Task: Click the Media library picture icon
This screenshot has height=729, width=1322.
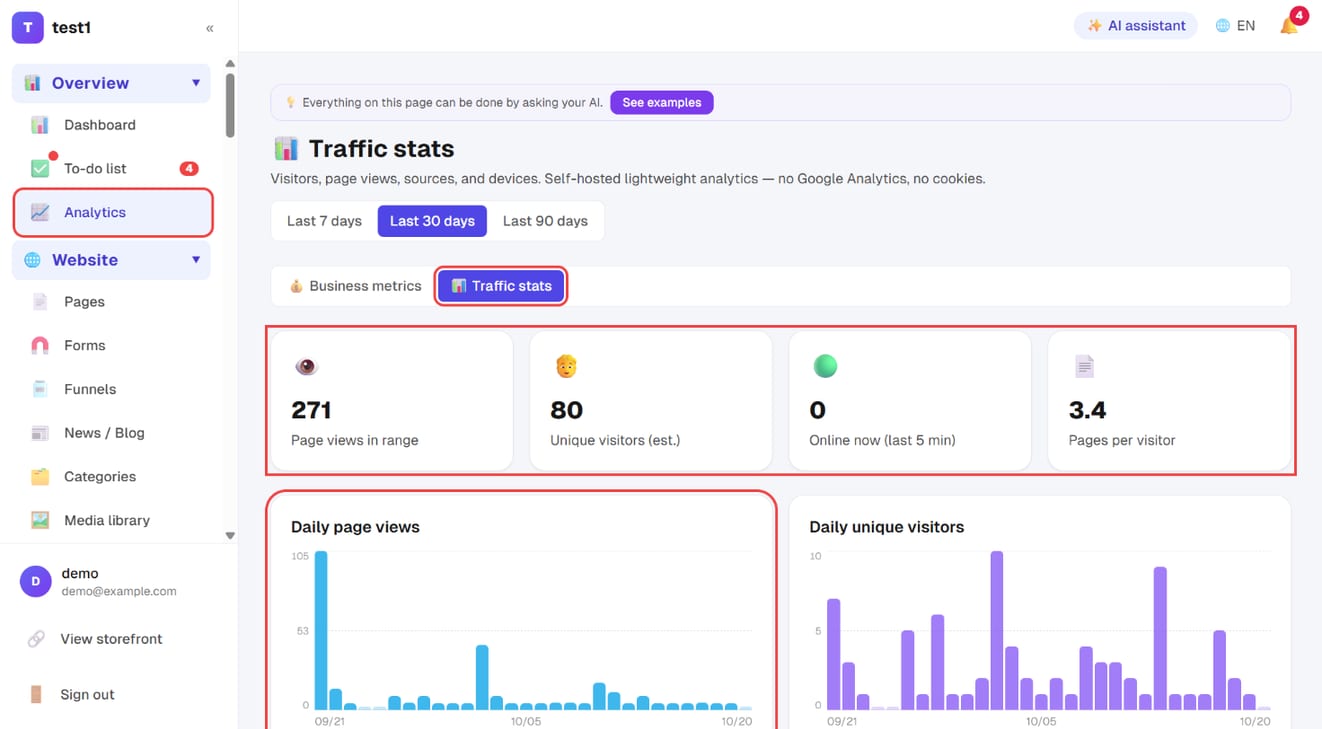Action: click(x=40, y=521)
